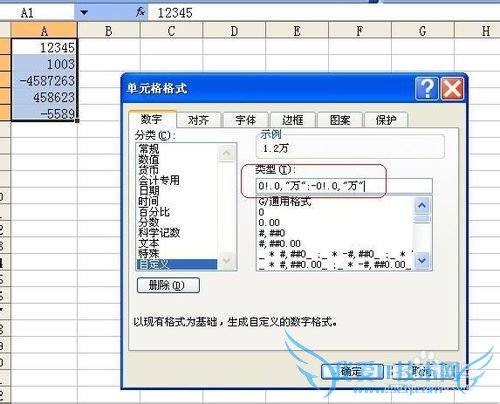This screenshot has width=500, height=404.
Task: Choose format 0.00 in the type list
Action: pyautogui.click(x=334, y=222)
